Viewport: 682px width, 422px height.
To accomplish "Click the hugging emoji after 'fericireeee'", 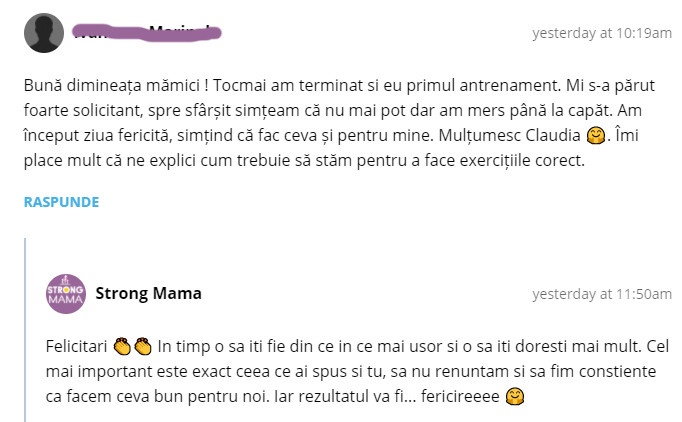I will click(515, 397).
